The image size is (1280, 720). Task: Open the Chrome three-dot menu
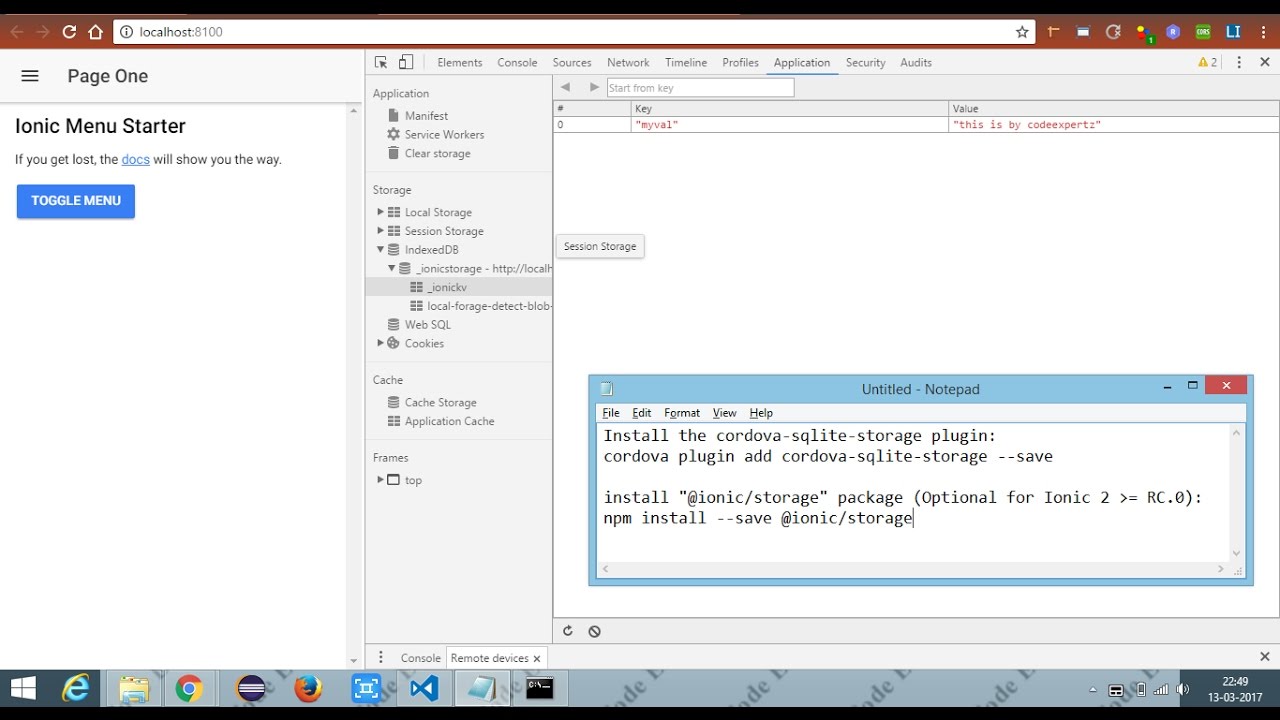[1264, 32]
